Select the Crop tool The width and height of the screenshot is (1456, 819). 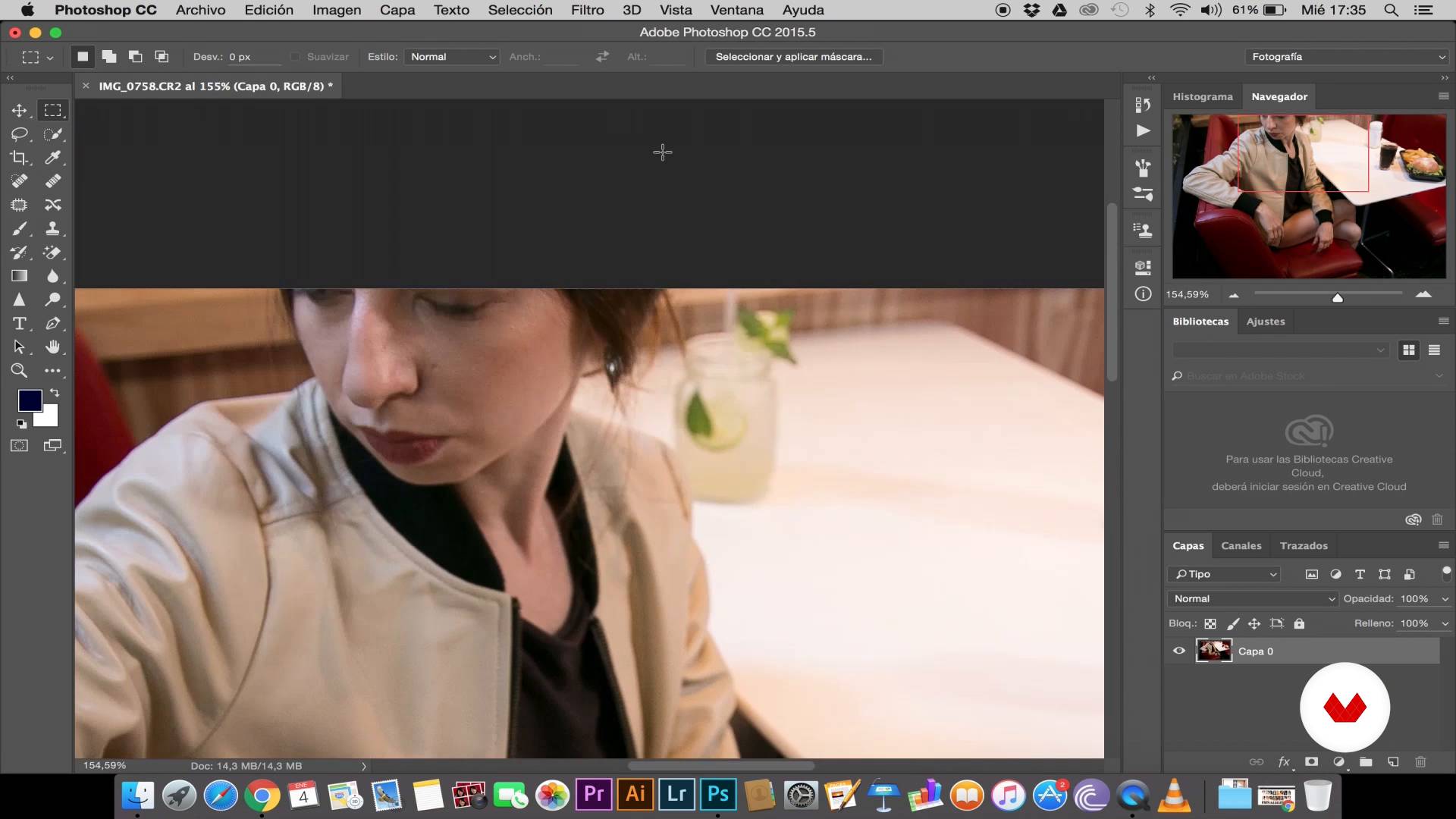coord(19,158)
